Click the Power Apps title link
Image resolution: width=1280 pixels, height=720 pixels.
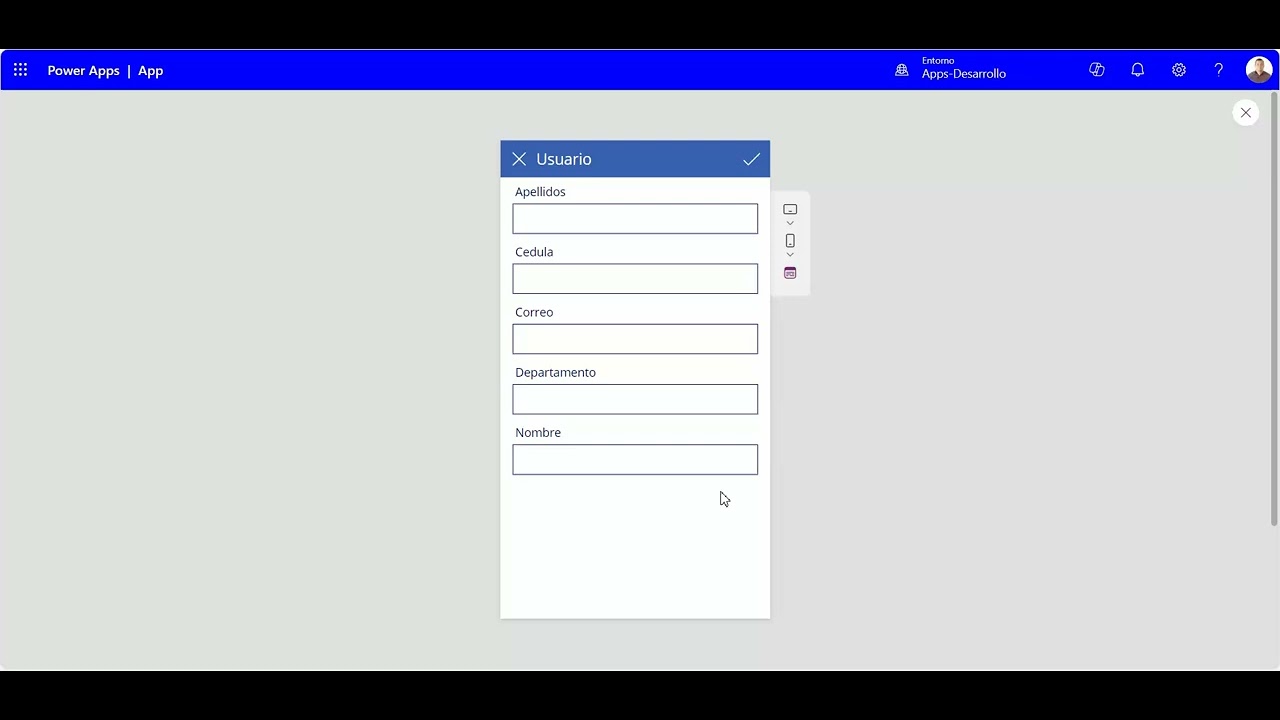[x=83, y=71]
